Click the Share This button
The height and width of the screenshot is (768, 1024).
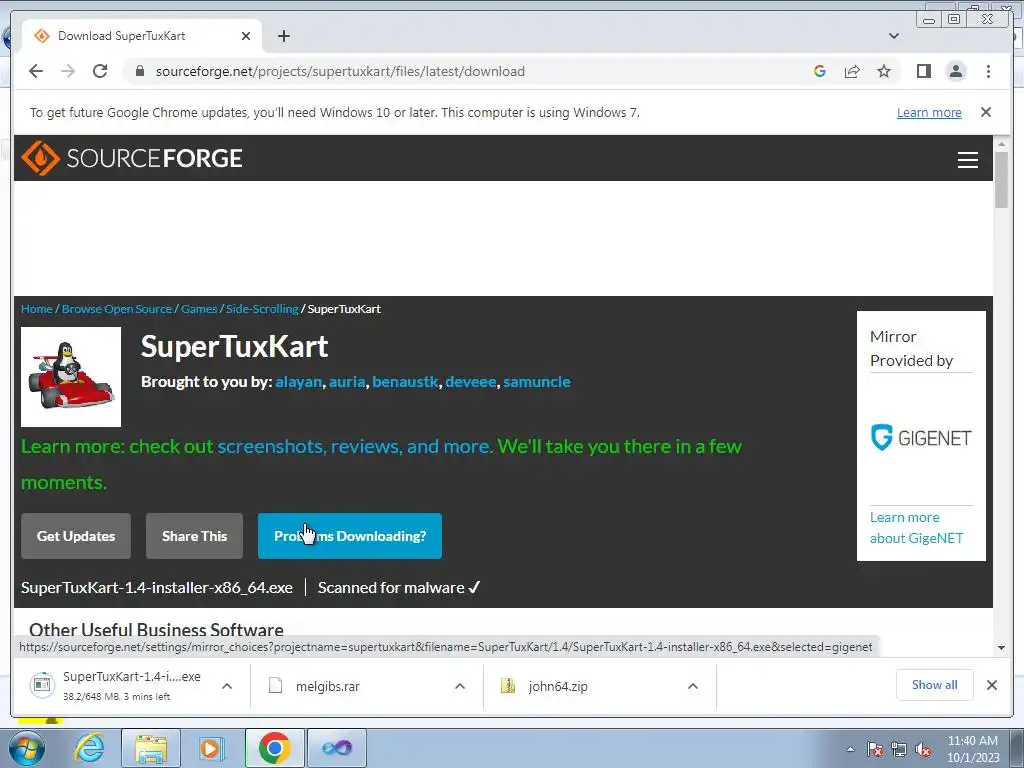[194, 536]
